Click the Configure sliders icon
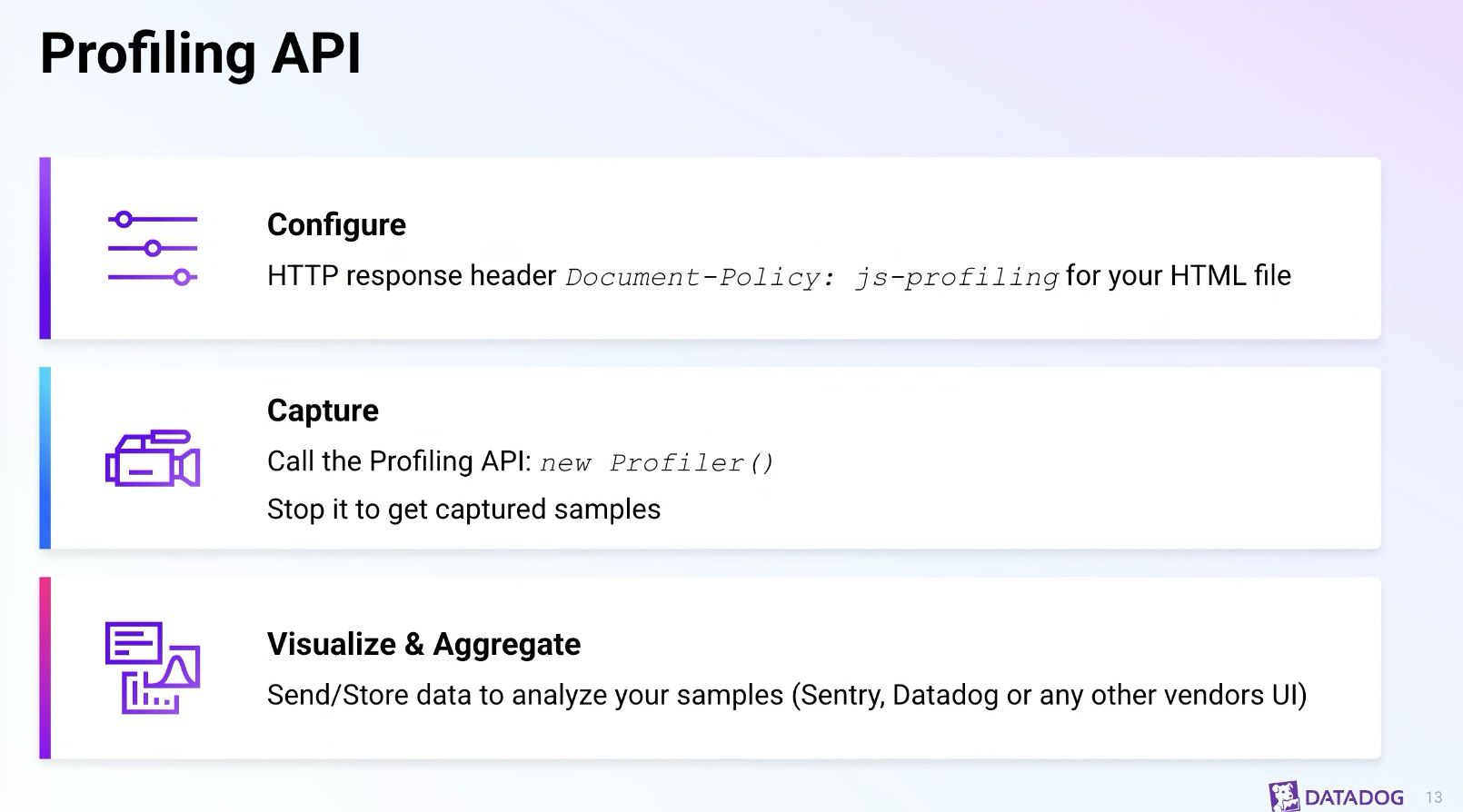The height and width of the screenshot is (812, 1463). (153, 248)
